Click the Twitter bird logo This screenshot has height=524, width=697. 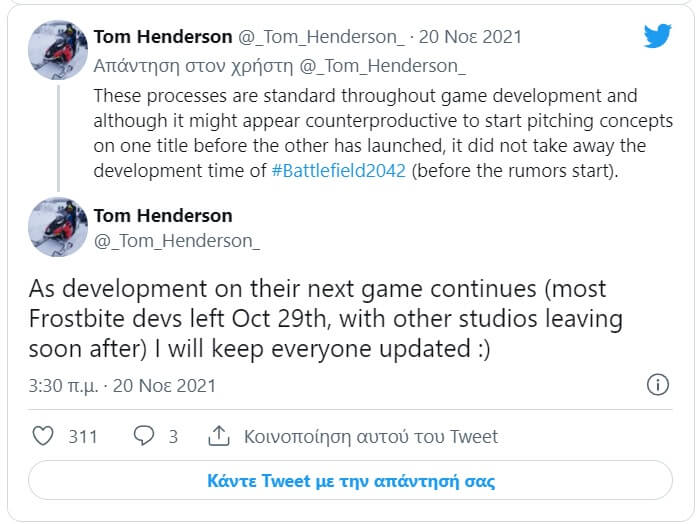pos(657,36)
